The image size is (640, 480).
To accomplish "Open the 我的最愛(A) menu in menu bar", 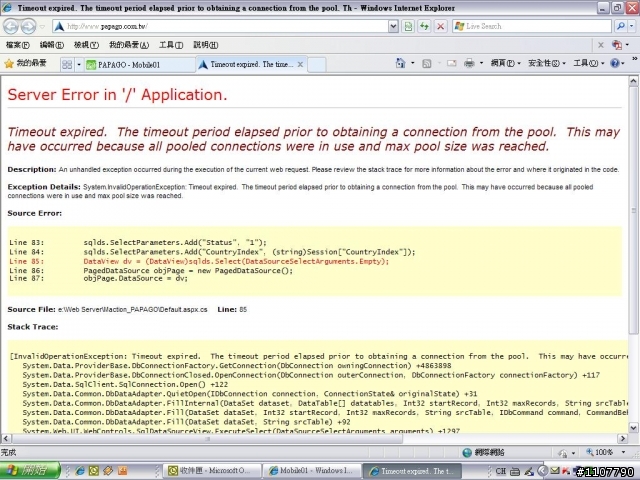I will (129, 45).
